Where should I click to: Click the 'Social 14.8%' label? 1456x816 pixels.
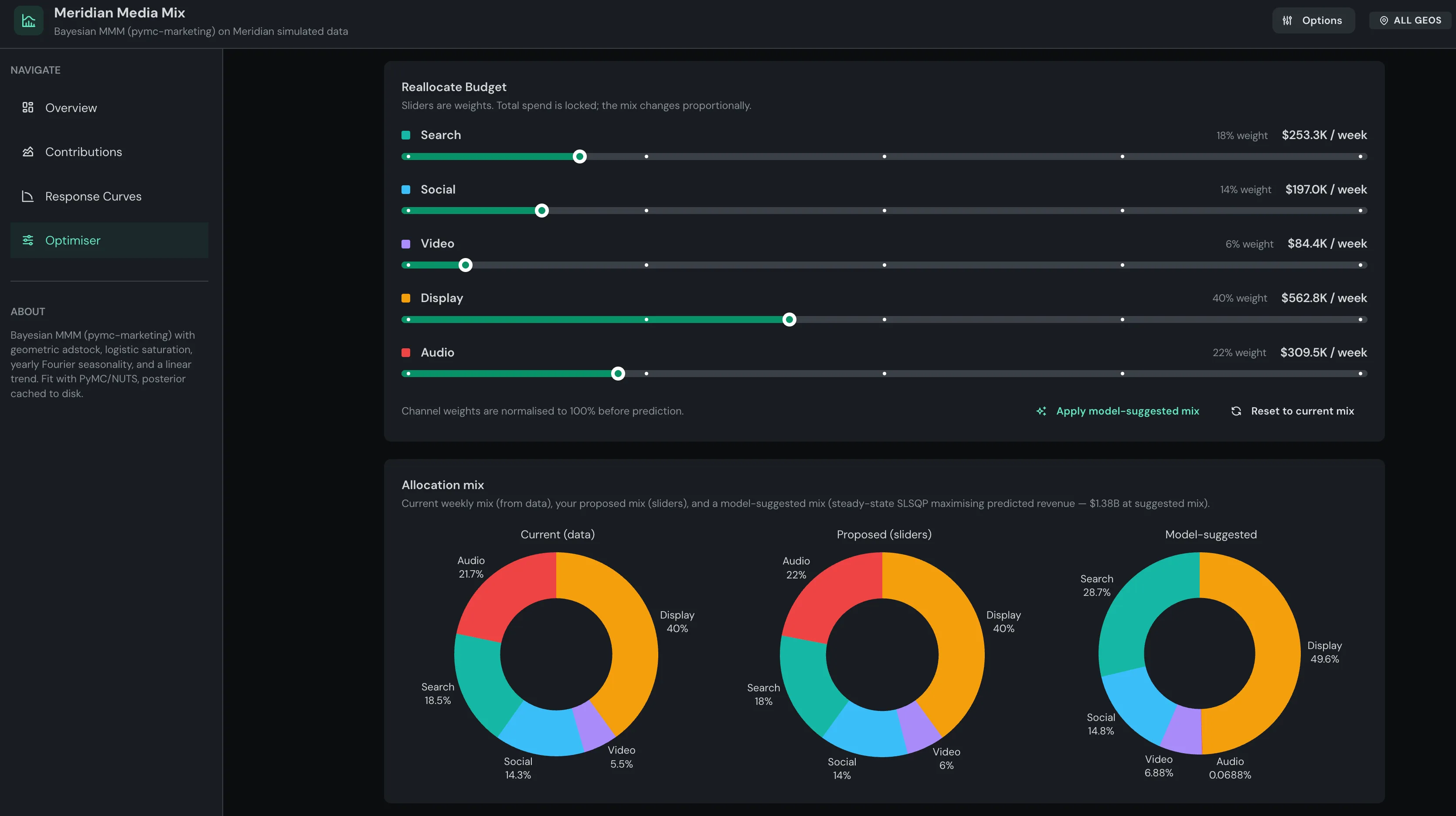1100,724
